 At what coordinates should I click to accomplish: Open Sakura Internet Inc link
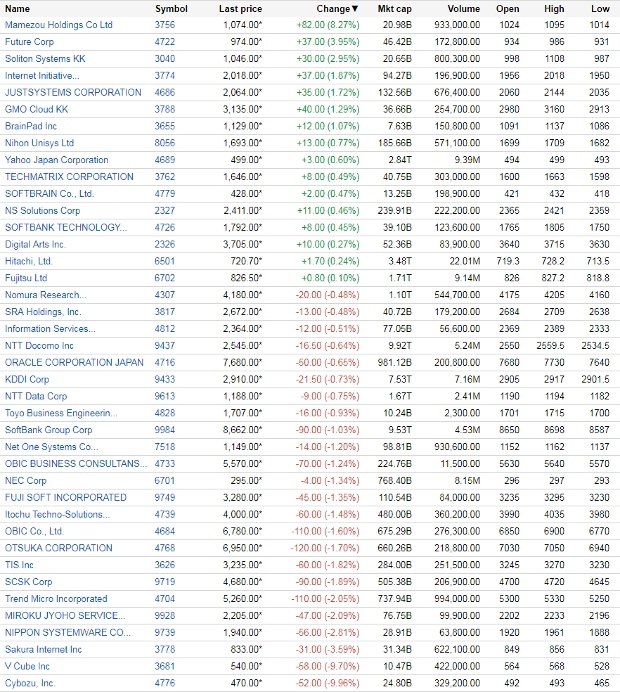[43, 650]
